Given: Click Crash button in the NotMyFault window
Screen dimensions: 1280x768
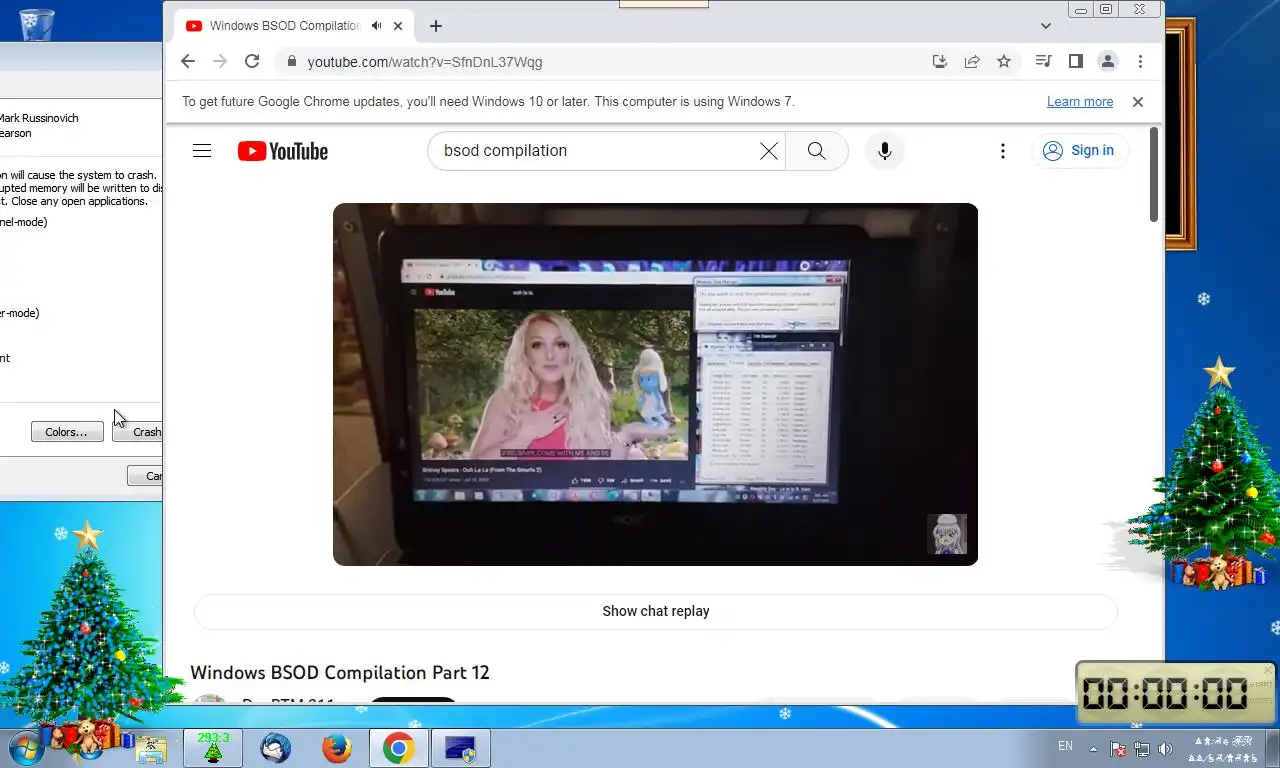Looking at the screenshot, I should [x=137, y=432].
